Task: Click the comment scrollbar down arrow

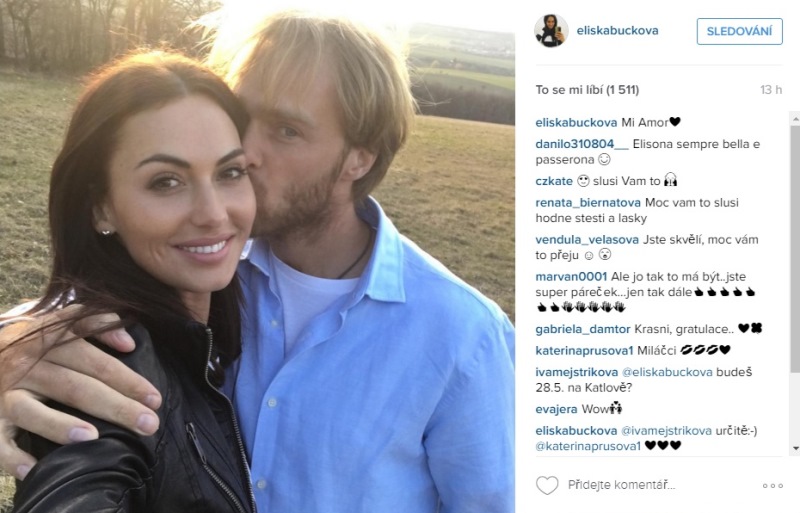Action: (x=795, y=448)
